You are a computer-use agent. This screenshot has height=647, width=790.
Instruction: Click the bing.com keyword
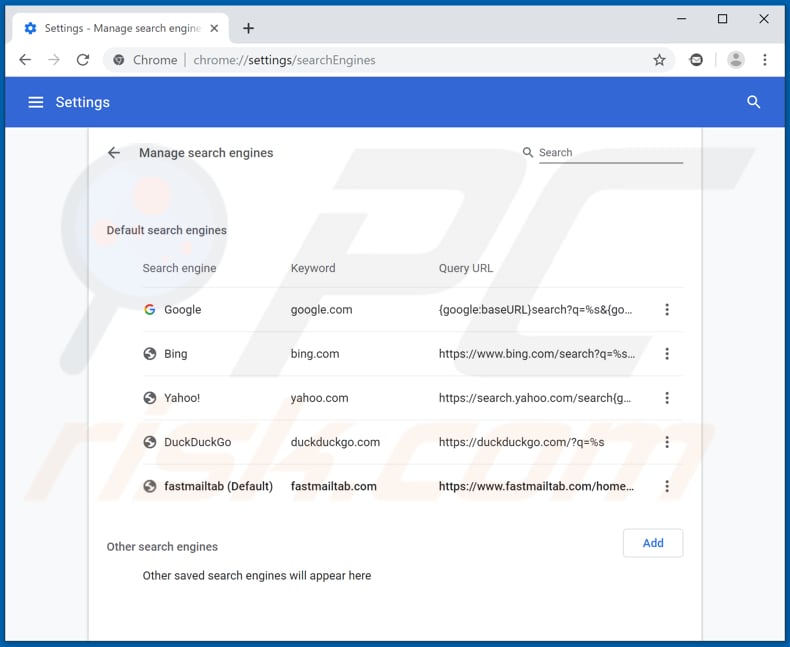315,354
